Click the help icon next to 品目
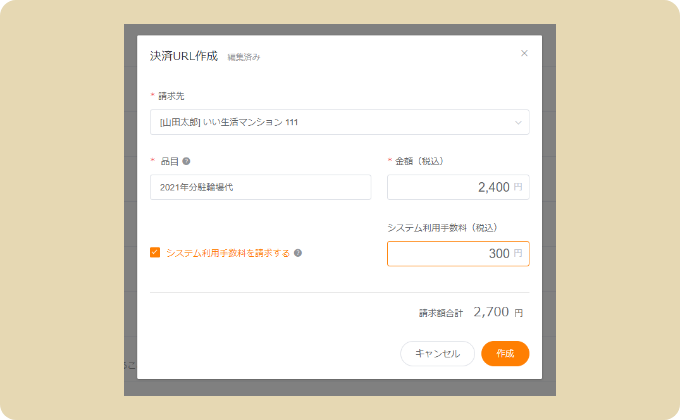Viewport: 680px width, 420px height. pos(186,161)
